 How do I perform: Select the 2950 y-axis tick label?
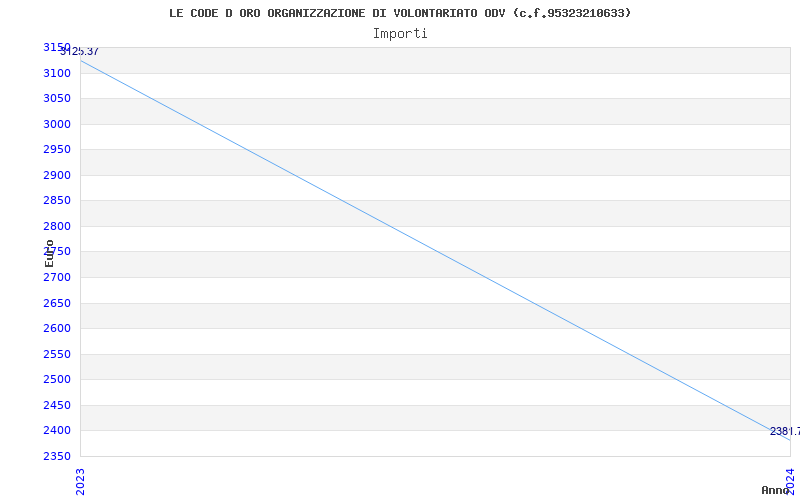click(x=57, y=149)
